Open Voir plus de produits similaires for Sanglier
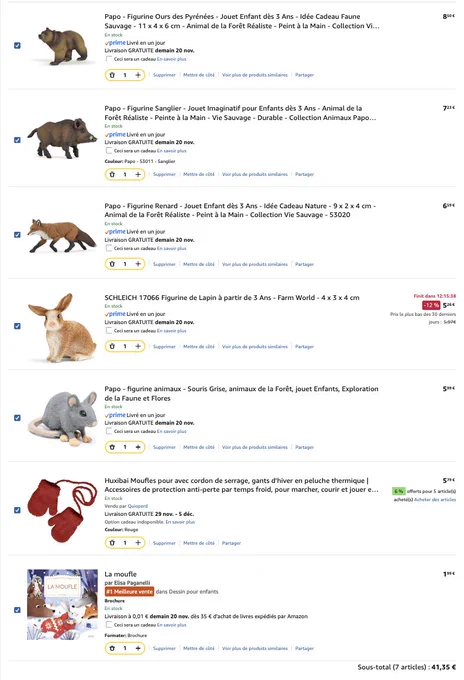This screenshot has width=464, height=680. click(255, 174)
